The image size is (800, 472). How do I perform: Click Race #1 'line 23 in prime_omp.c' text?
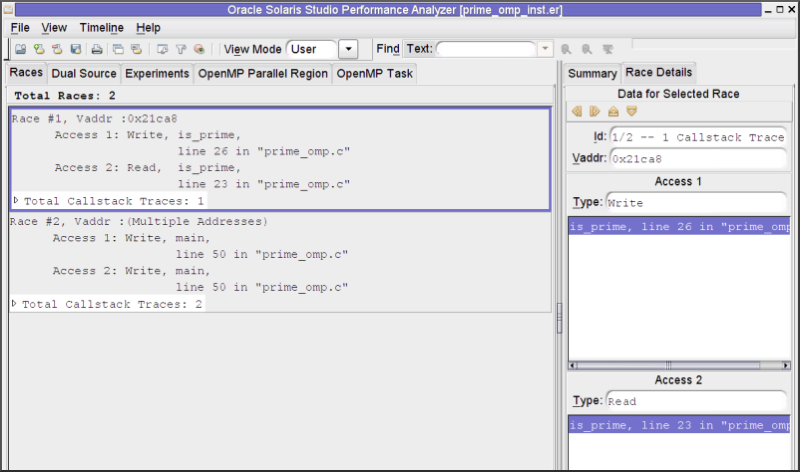point(264,184)
